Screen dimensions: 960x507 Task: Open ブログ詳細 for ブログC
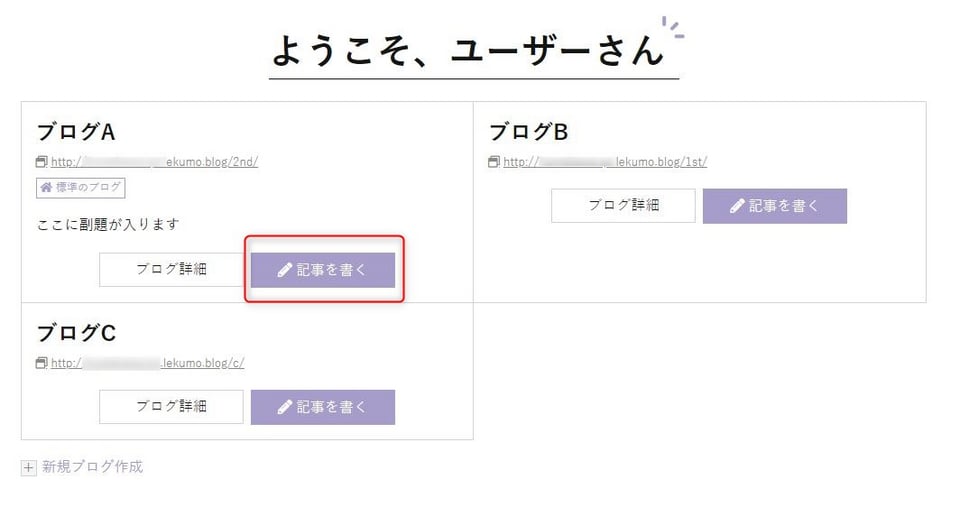[x=171, y=407]
